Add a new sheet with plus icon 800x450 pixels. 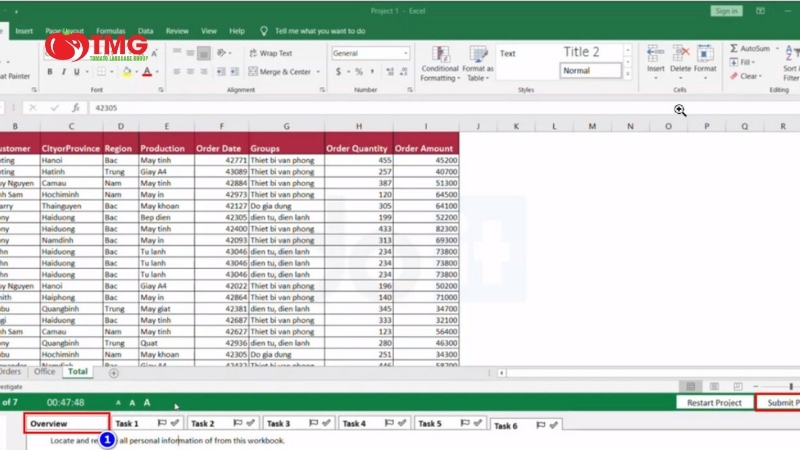tap(113, 373)
